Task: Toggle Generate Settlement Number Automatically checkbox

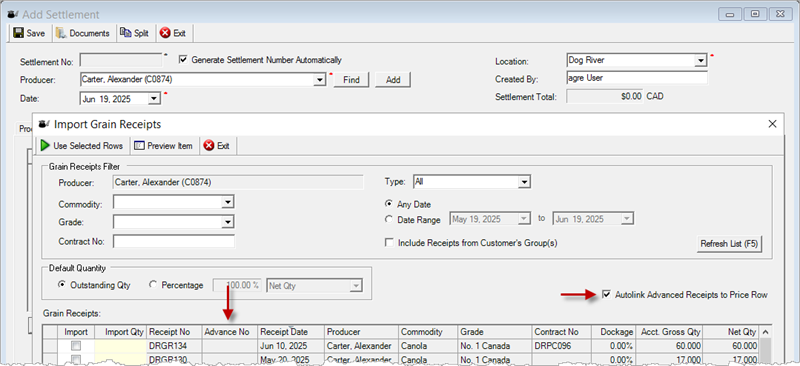Action: tap(183, 60)
